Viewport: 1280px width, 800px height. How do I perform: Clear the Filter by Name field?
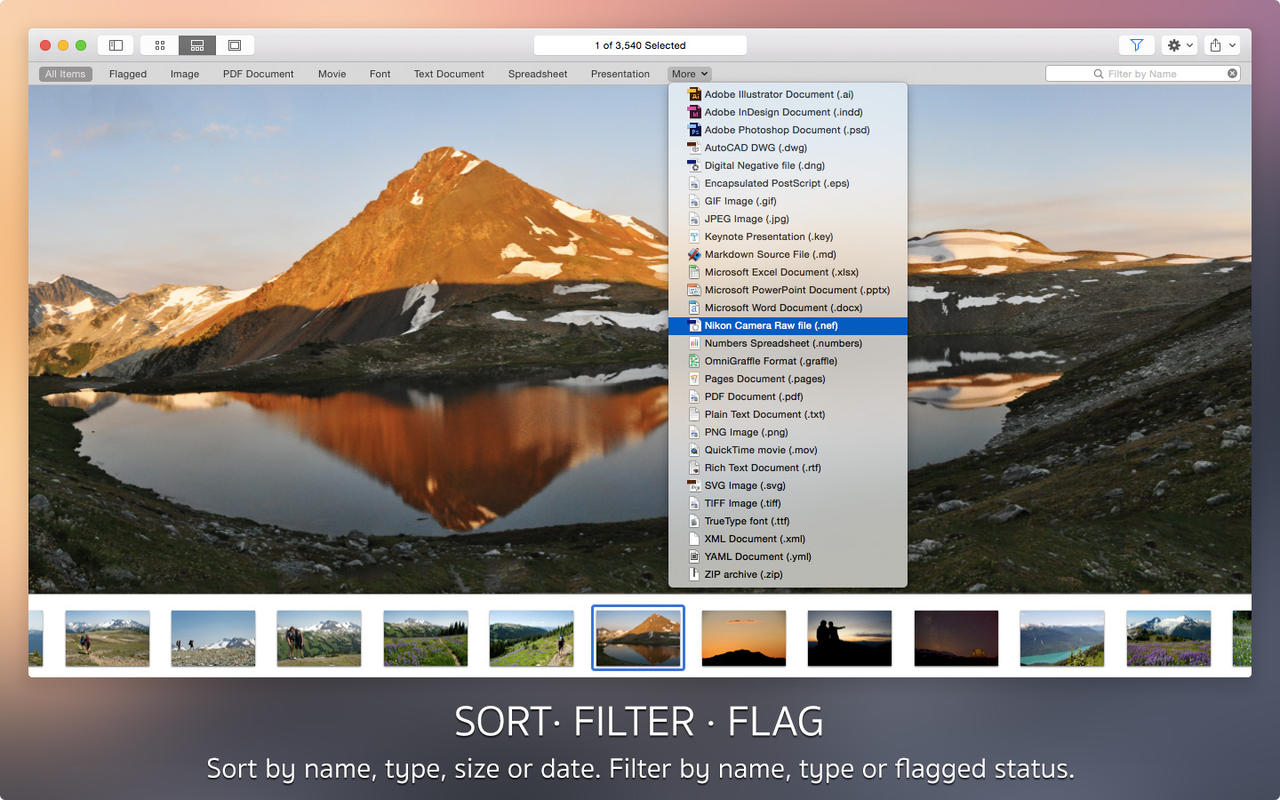coord(1231,72)
